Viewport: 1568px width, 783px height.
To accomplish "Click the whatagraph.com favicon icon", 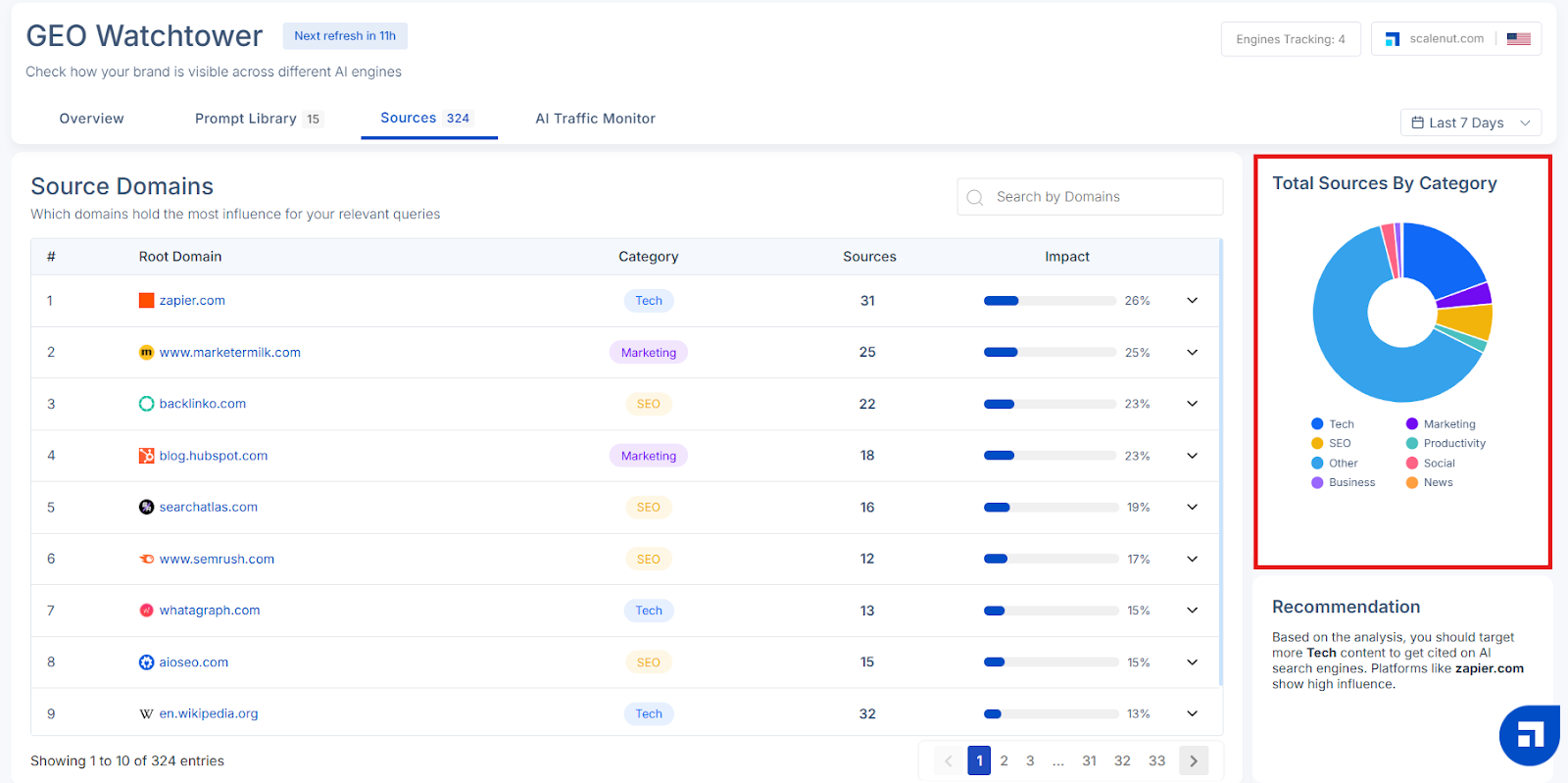I will point(146,611).
